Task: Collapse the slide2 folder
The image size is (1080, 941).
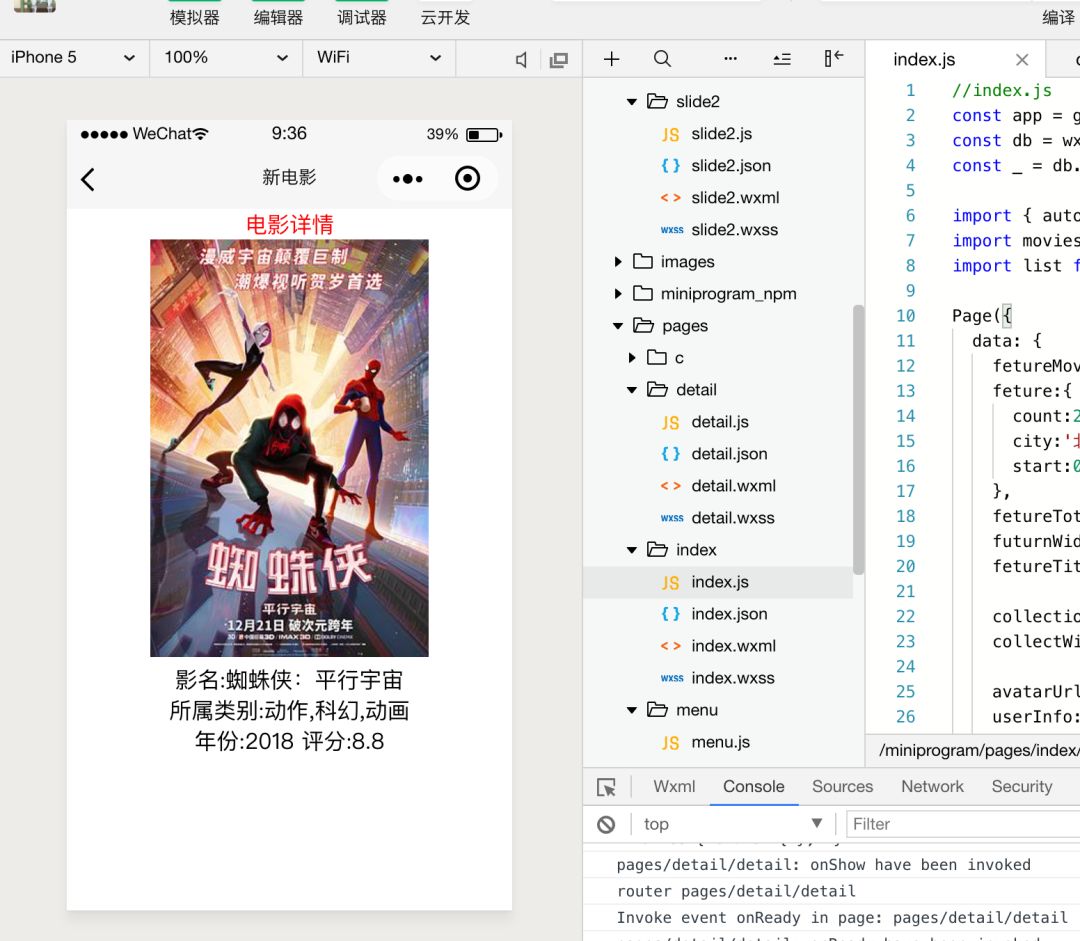Action: pos(632,102)
